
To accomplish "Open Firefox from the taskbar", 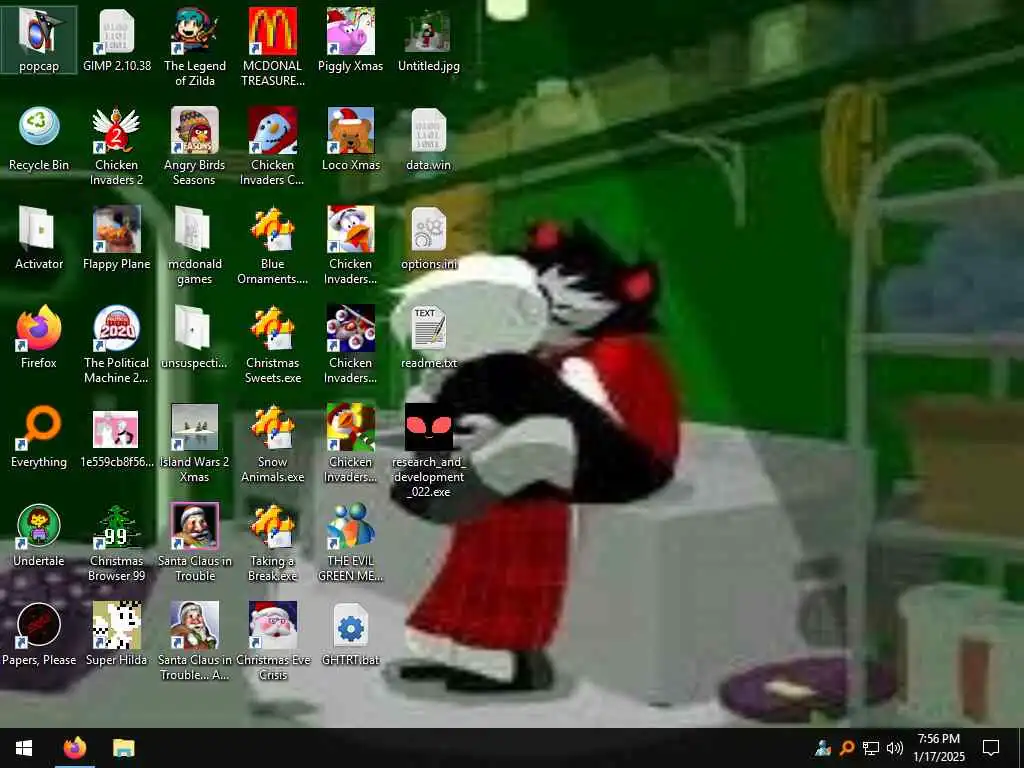I will coord(74,748).
